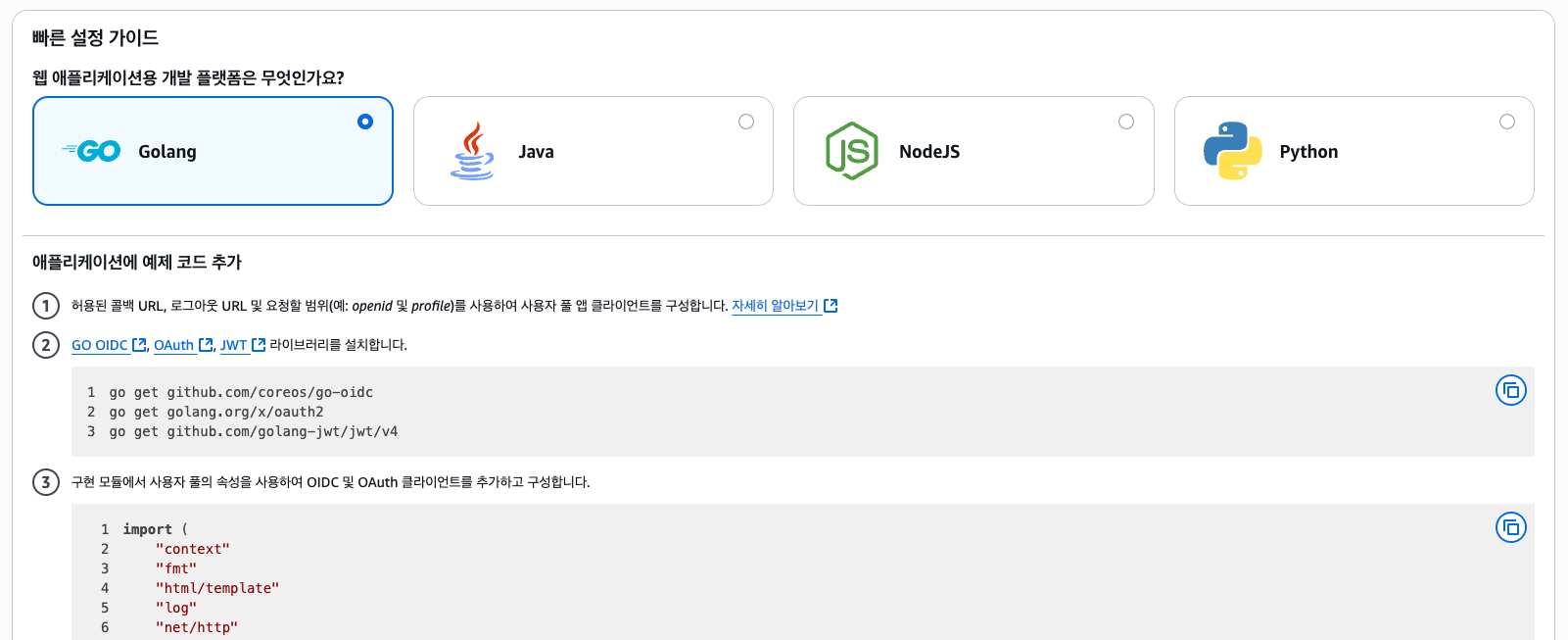The image size is (1568, 640).
Task: Click the Java coffee cup logo
Action: click(x=472, y=151)
